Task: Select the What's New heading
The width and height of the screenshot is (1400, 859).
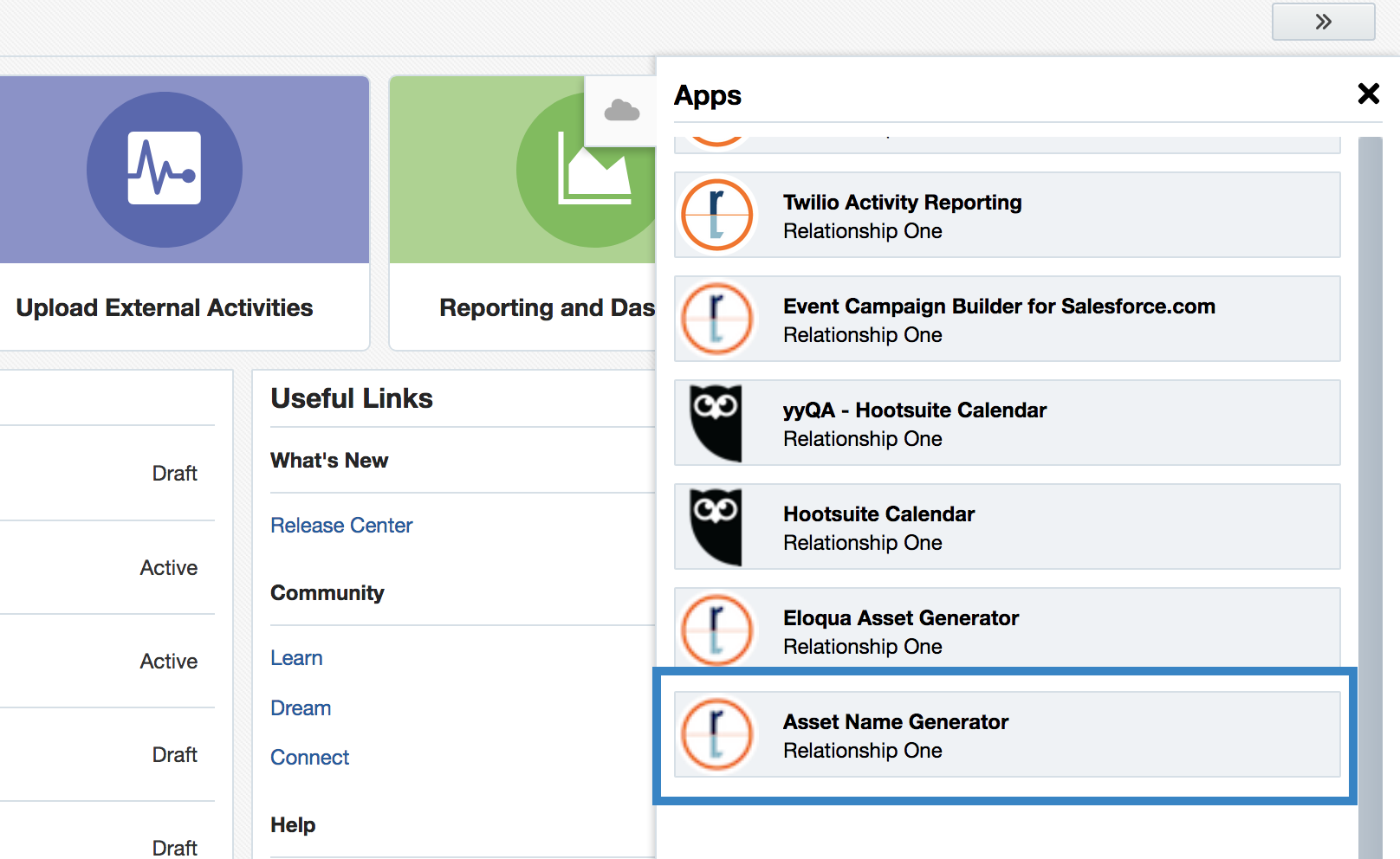Action: 329,461
